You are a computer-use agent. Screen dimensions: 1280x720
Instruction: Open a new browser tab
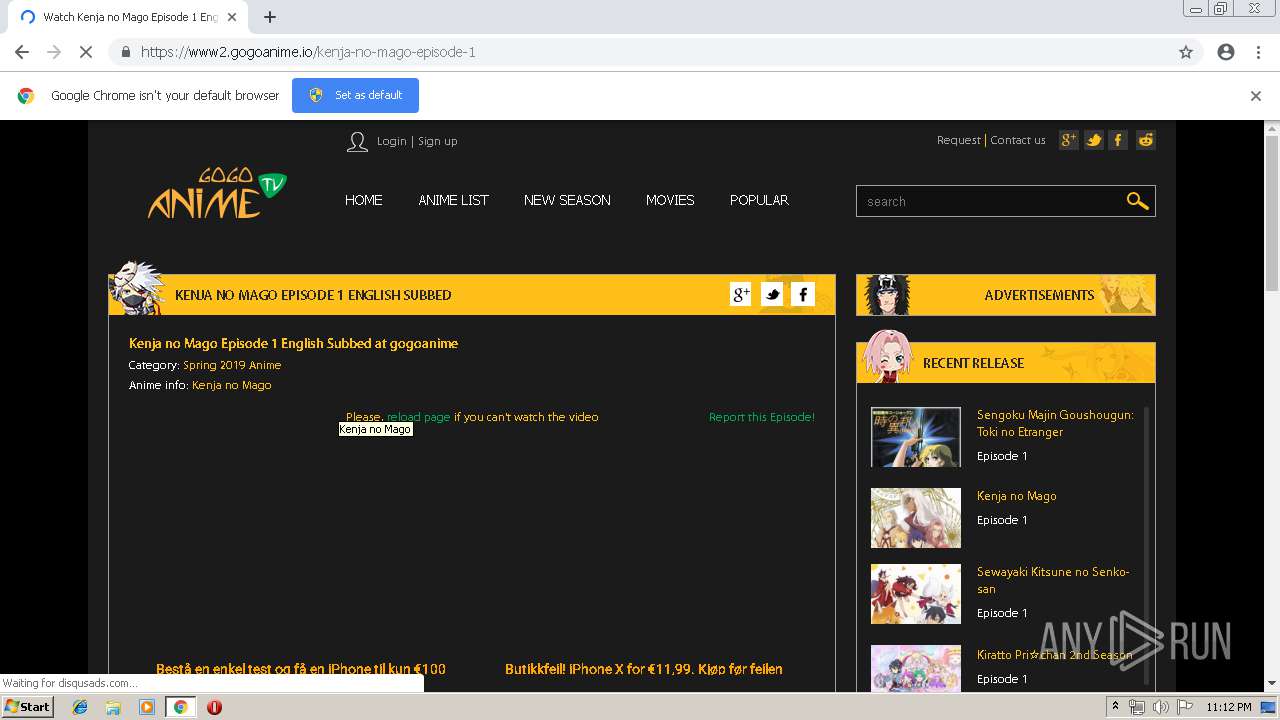[270, 17]
